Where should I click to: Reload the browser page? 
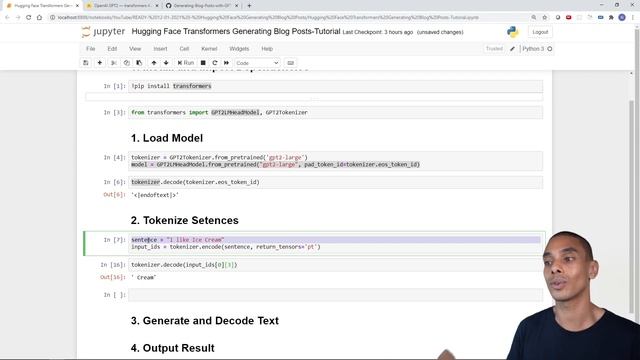[29, 18]
